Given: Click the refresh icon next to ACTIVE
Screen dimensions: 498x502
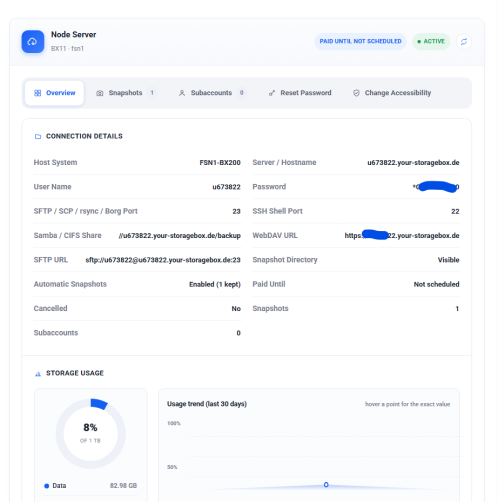Looking at the screenshot, I should coord(464,42).
